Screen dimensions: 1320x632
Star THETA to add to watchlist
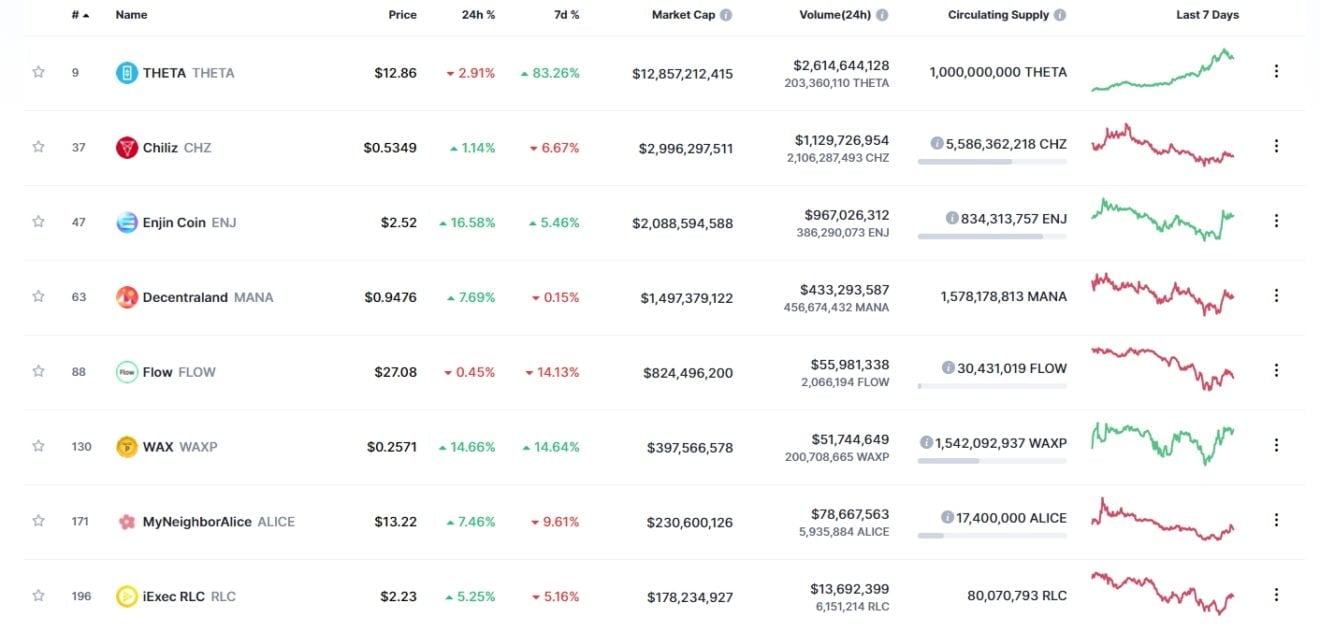click(38, 72)
